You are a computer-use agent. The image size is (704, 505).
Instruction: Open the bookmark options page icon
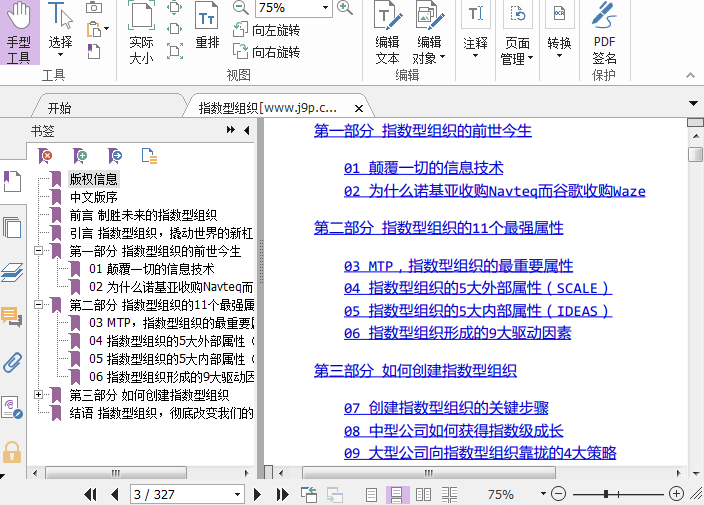click(149, 156)
